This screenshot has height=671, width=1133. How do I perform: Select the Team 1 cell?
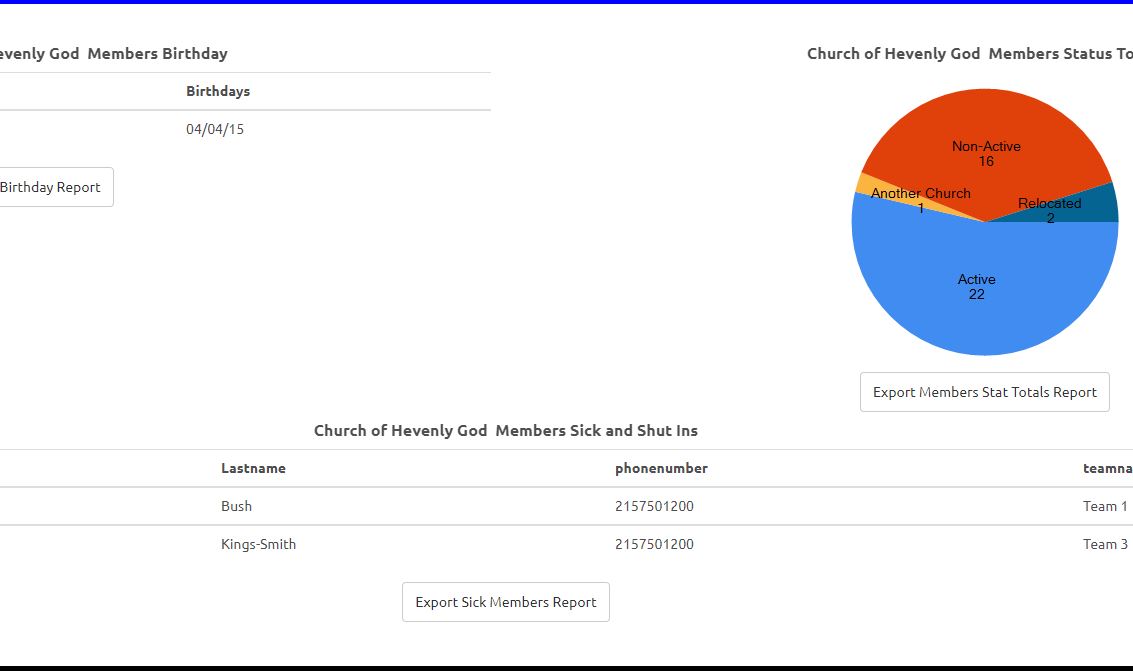tap(1105, 506)
